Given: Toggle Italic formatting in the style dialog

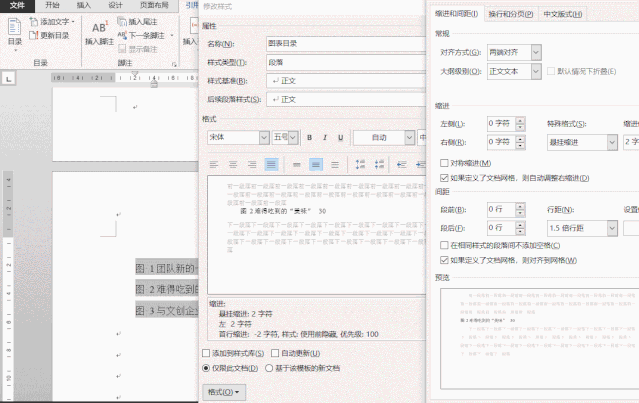Looking at the screenshot, I should (x=324, y=138).
